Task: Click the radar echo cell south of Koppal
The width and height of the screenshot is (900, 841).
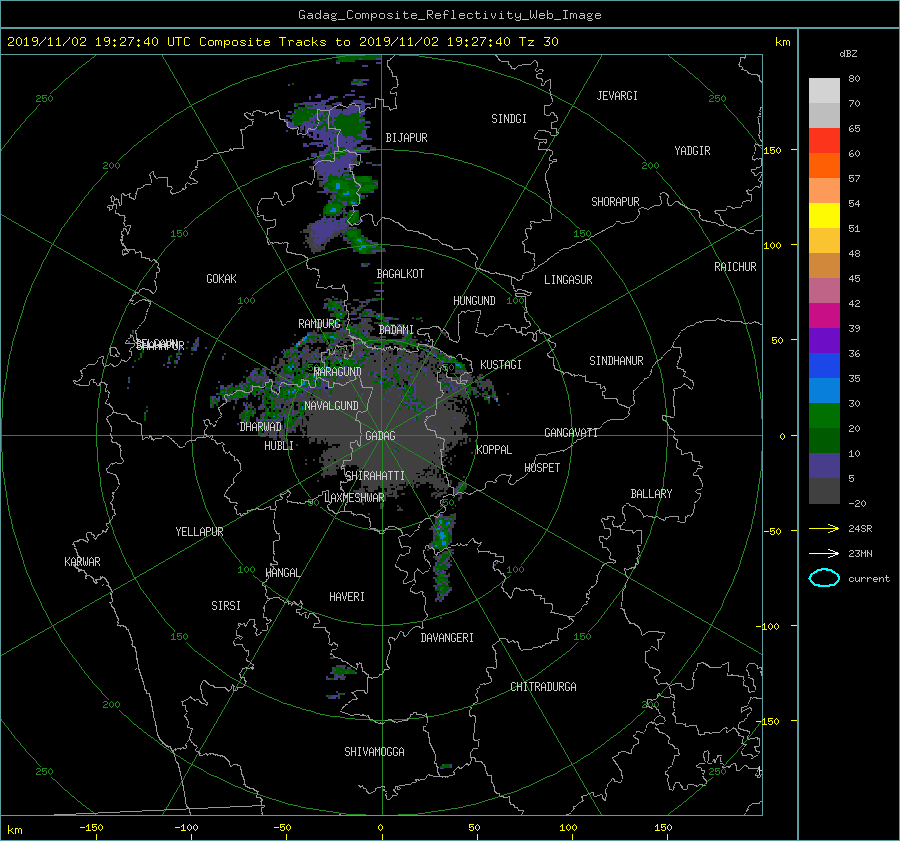Action: click(x=443, y=556)
